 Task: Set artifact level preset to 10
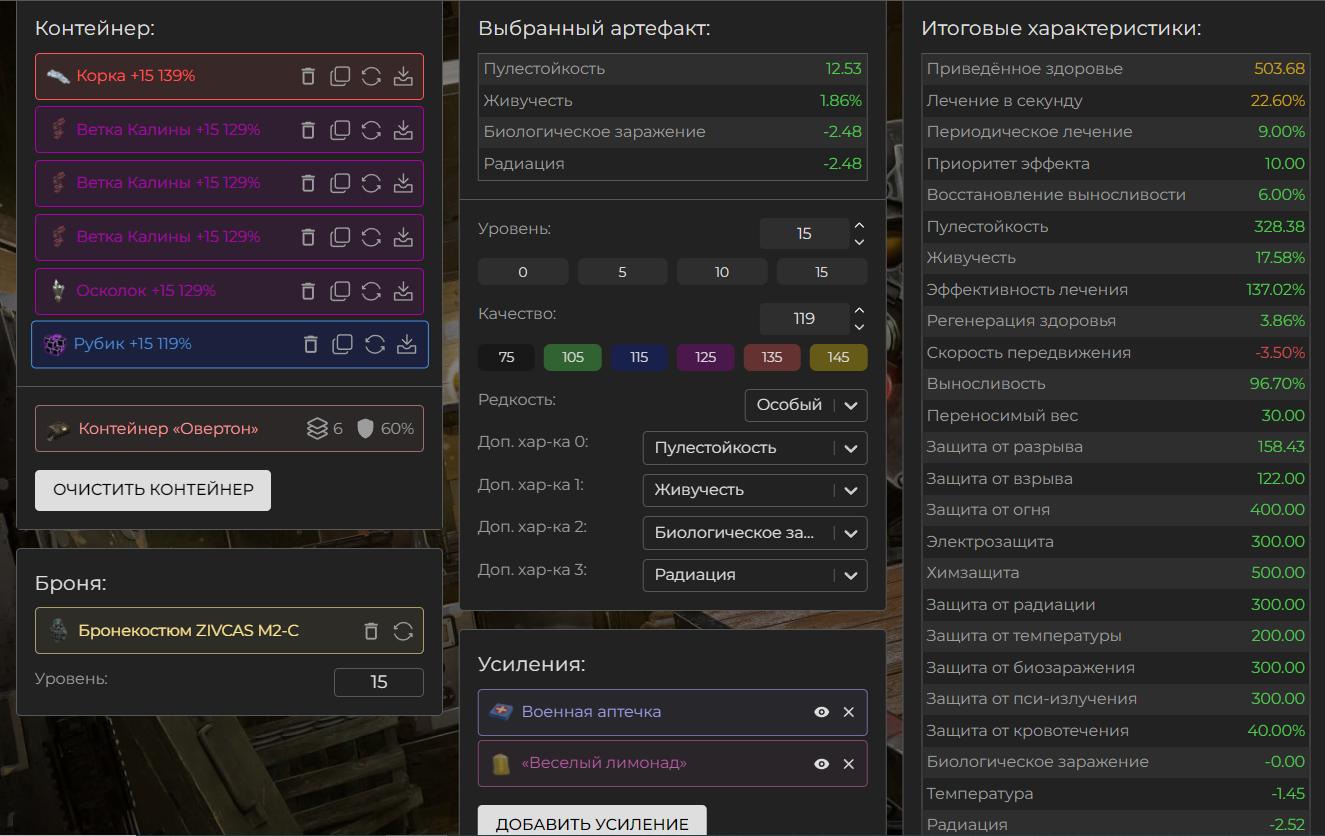coord(722,272)
